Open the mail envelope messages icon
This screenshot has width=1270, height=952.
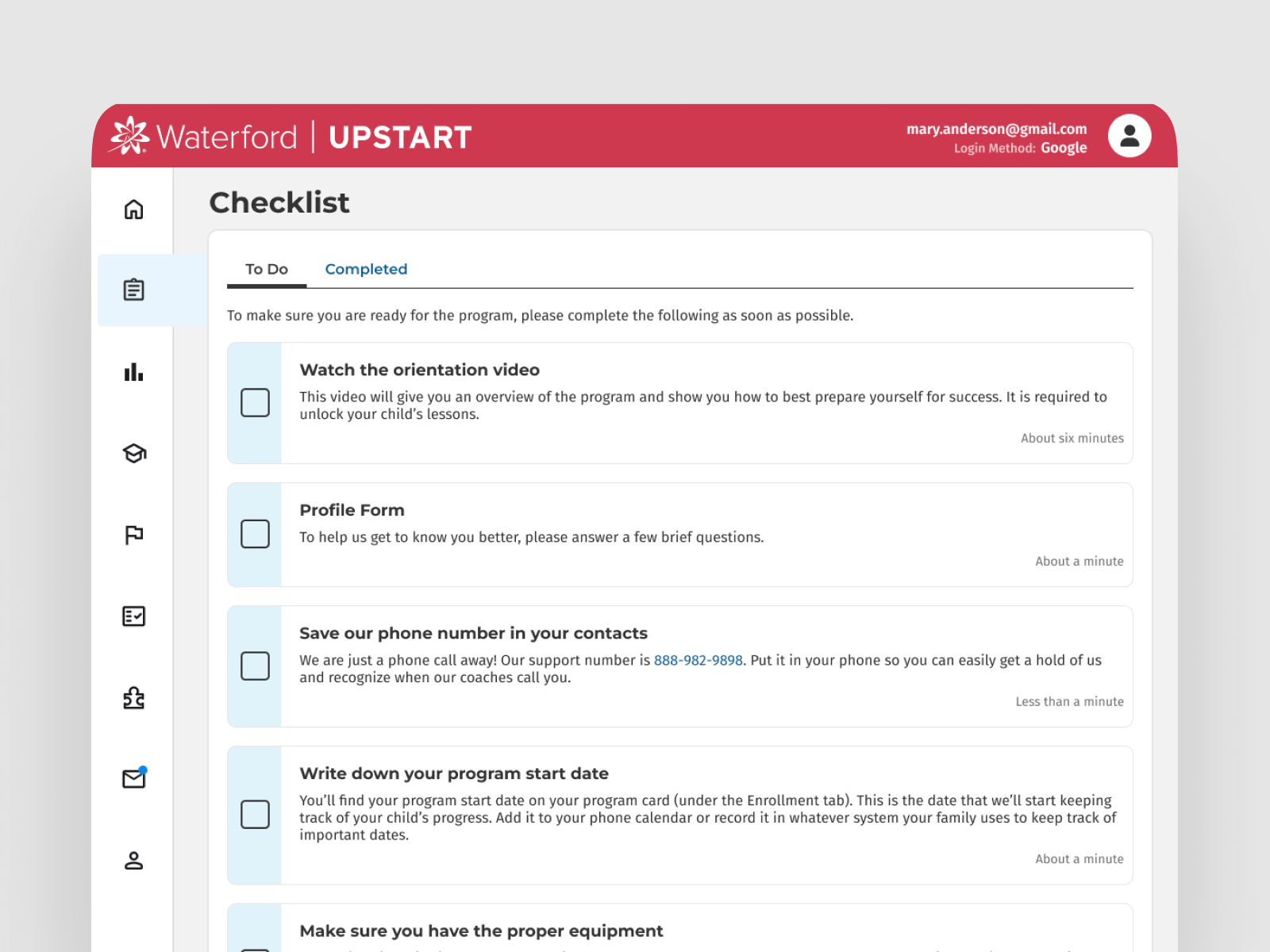click(133, 779)
